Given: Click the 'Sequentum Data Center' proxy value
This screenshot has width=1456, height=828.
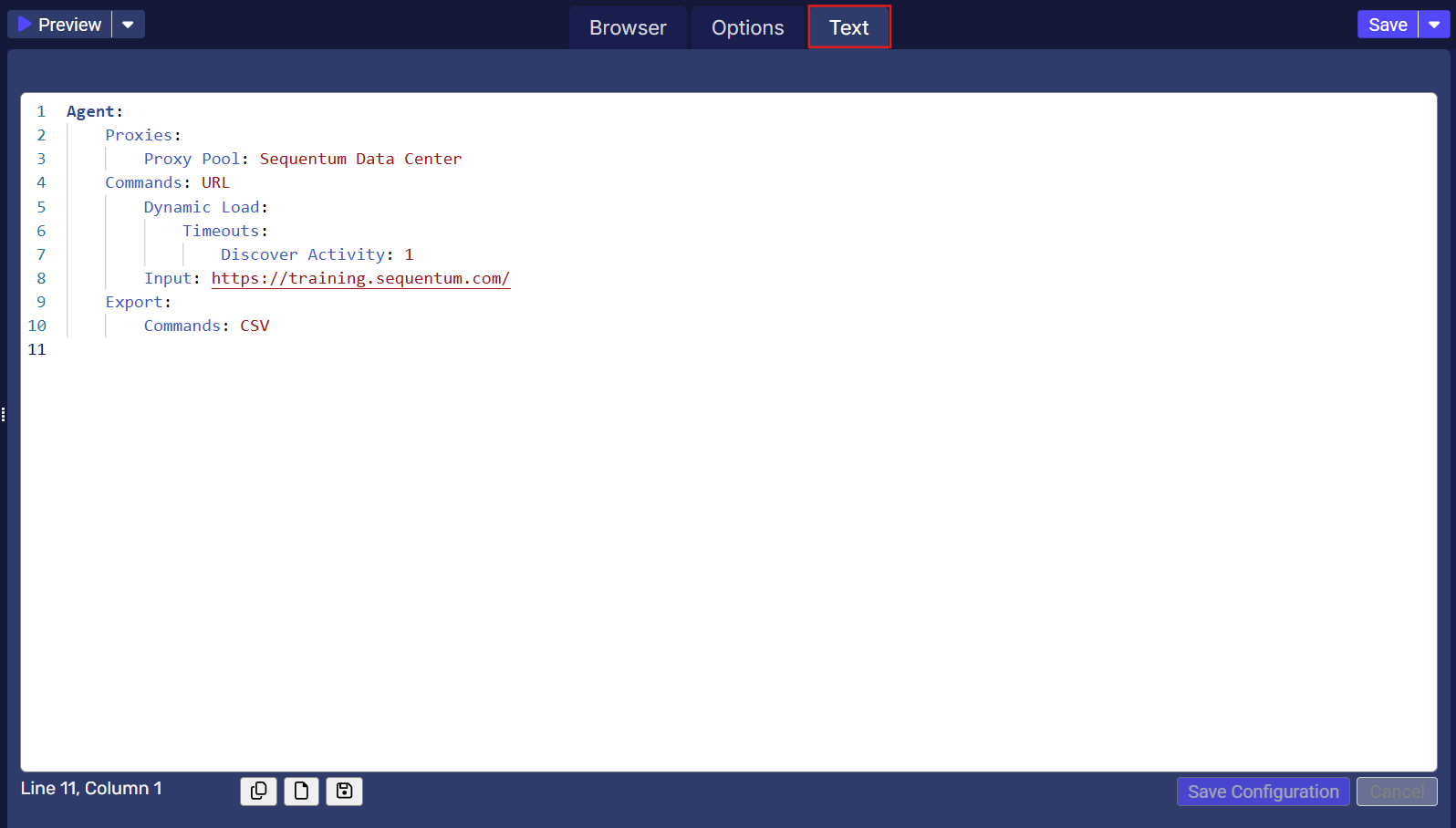Looking at the screenshot, I should (360, 159).
